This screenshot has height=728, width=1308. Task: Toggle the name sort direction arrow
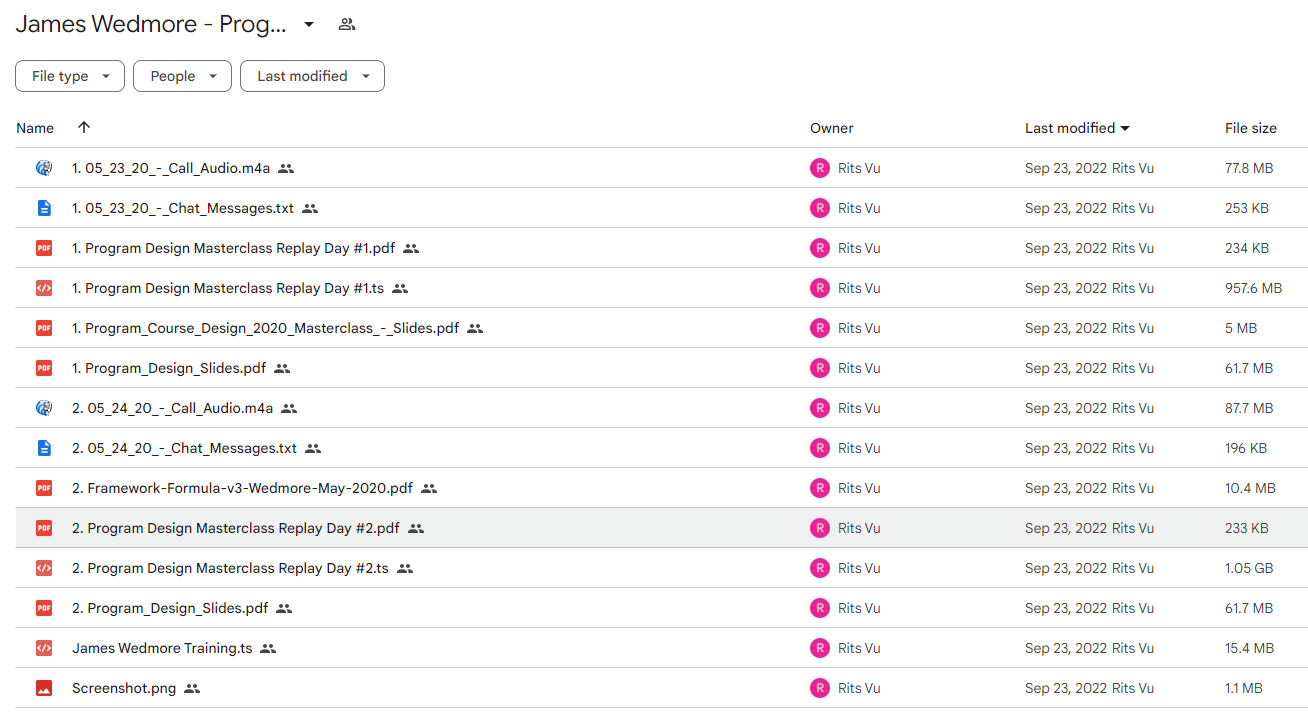point(84,127)
